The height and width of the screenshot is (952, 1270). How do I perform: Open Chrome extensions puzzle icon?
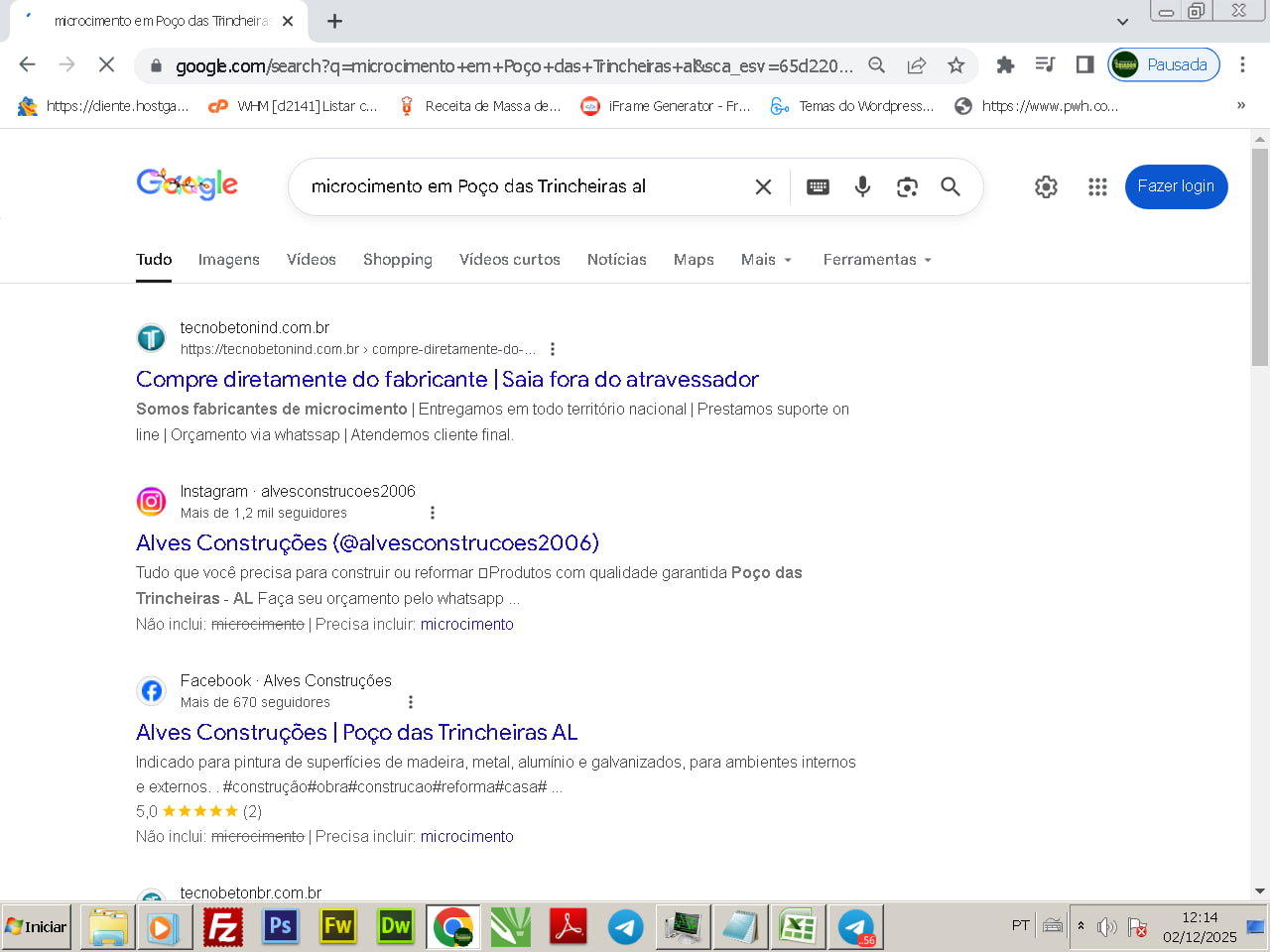pyautogui.click(x=1005, y=65)
